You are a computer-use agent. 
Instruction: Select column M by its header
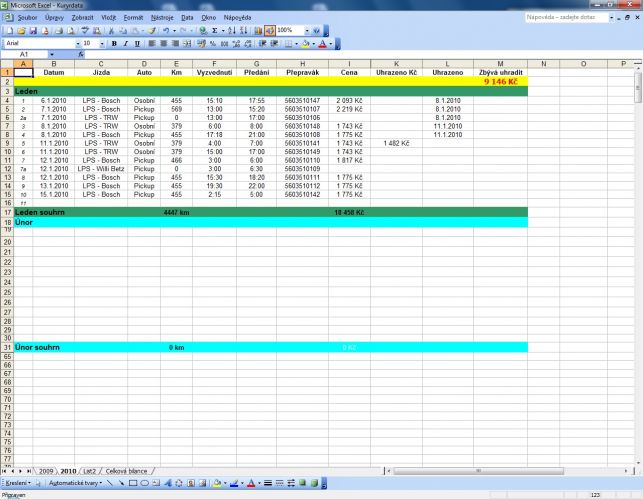pos(500,64)
